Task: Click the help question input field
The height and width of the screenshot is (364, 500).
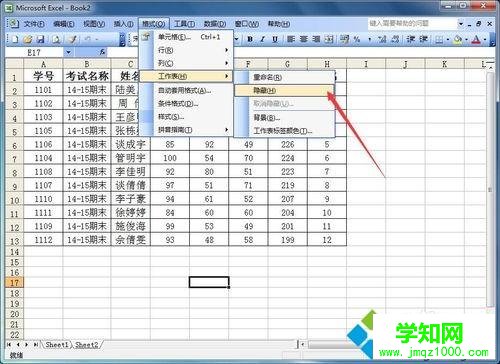Action: (x=413, y=24)
